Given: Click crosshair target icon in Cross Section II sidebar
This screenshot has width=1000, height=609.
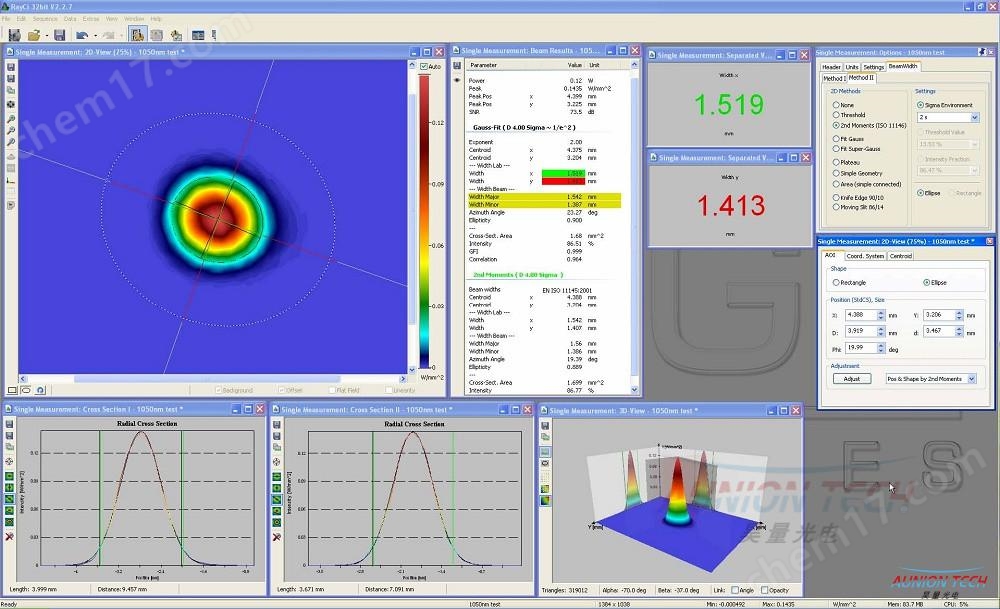Looking at the screenshot, I should point(277,461).
